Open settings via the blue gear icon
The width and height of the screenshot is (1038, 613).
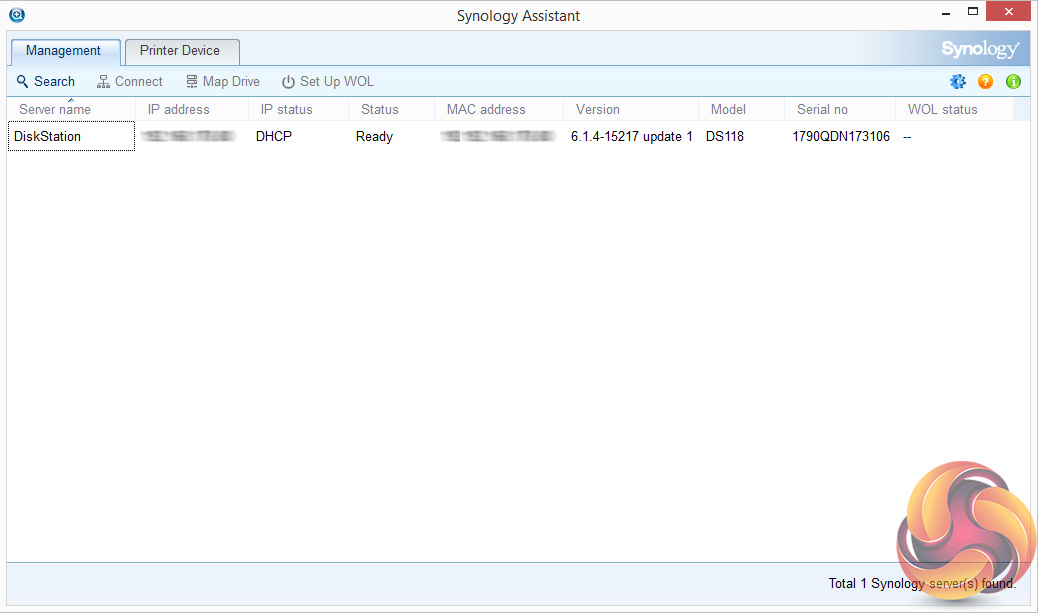pyautogui.click(x=957, y=81)
